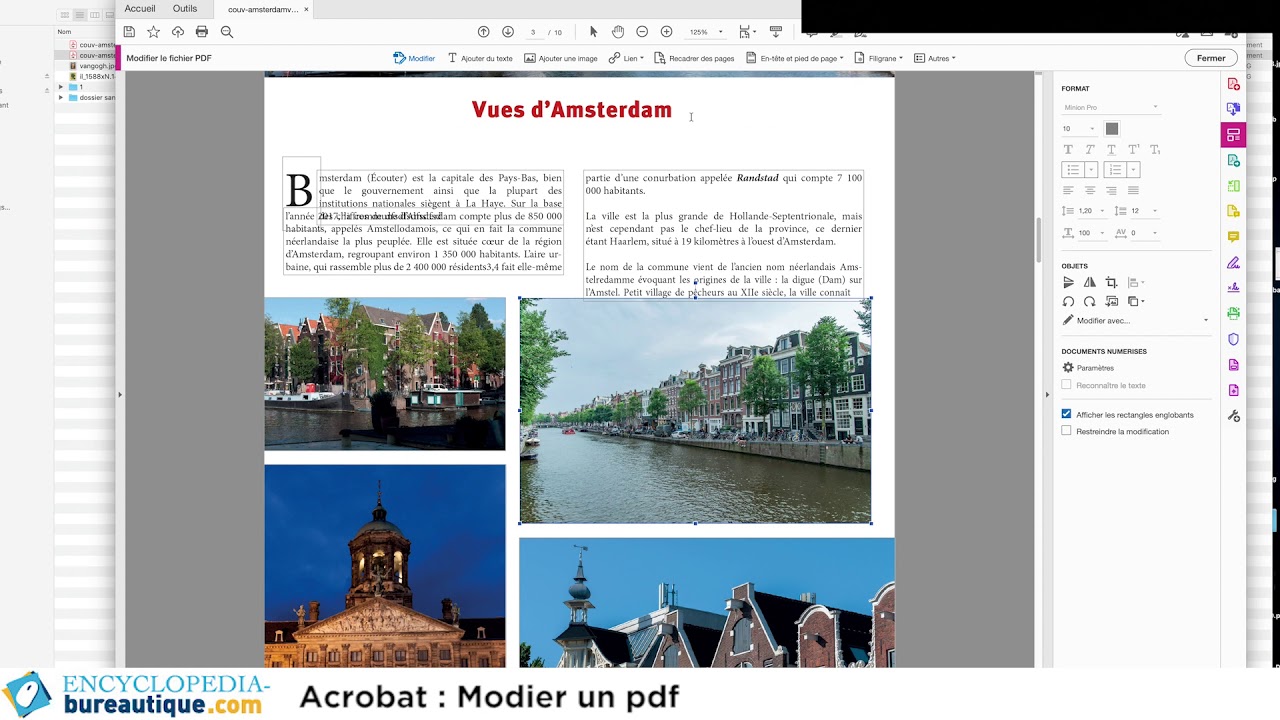Click the Replace image icon

click(1111, 301)
